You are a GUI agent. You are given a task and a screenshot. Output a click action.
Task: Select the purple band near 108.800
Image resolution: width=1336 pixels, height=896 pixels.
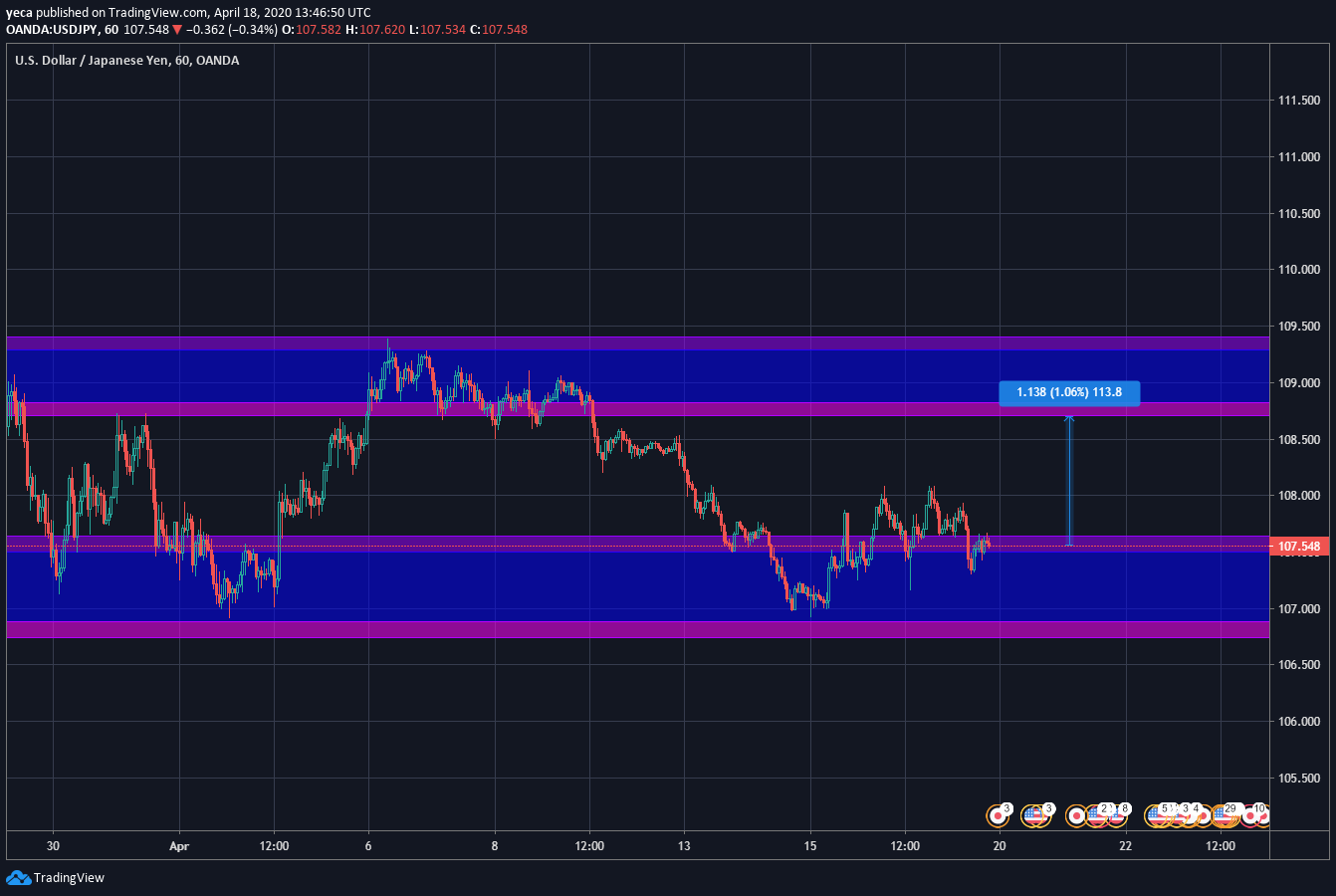click(x=638, y=409)
